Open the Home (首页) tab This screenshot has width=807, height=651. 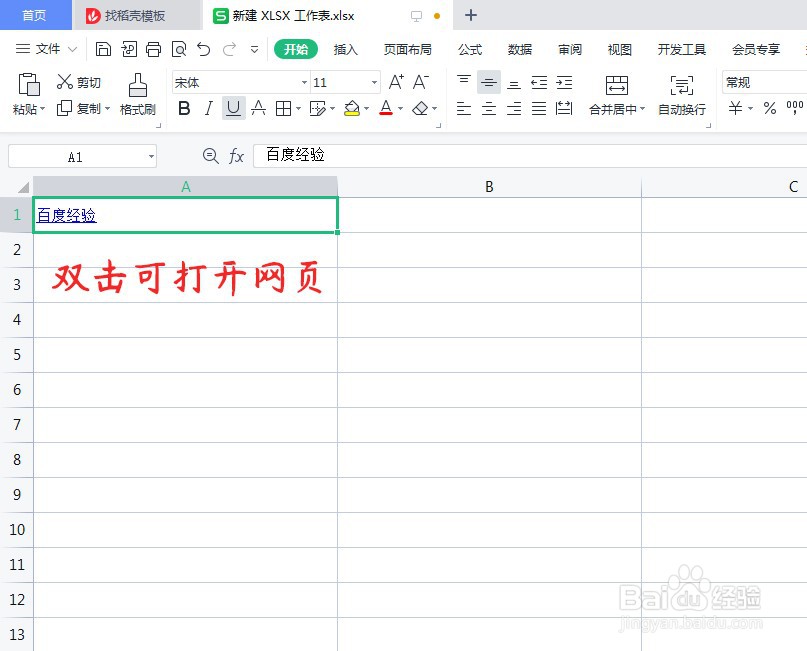pos(35,15)
